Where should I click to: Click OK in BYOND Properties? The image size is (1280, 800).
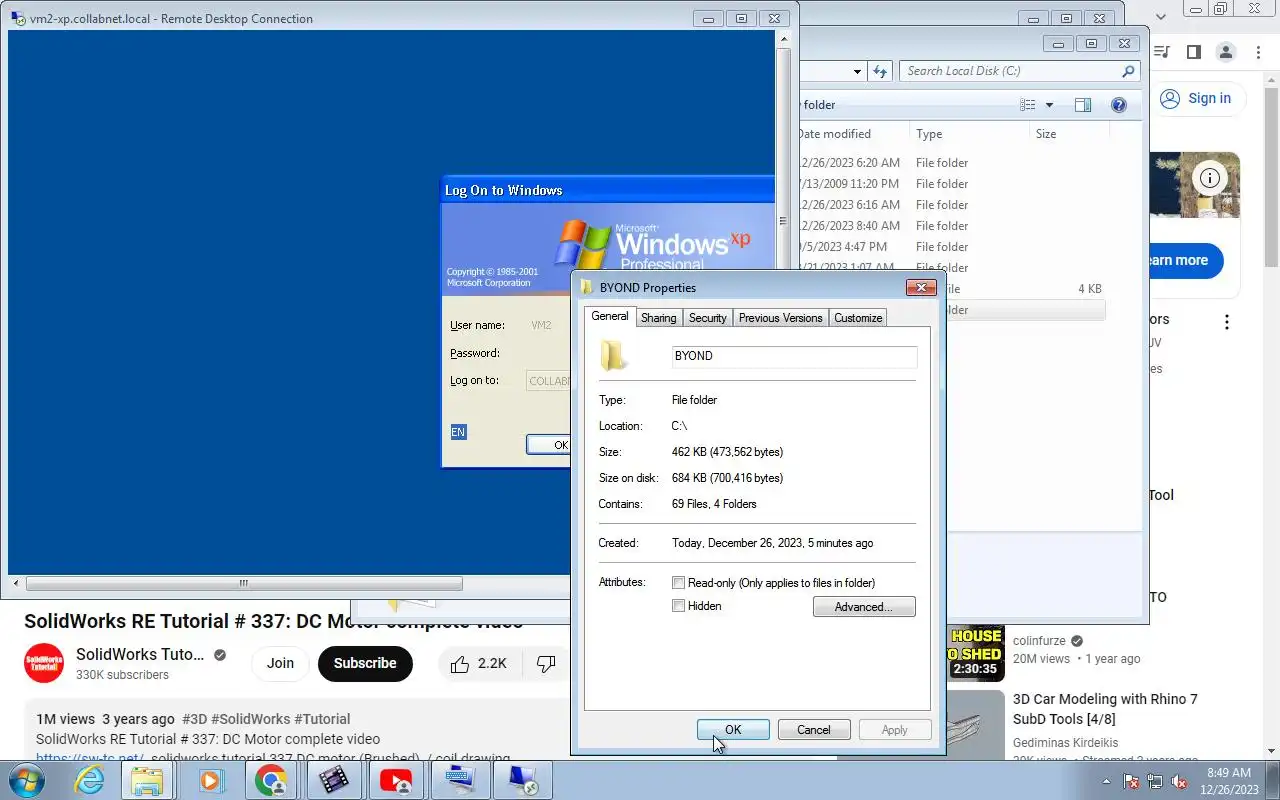click(733, 730)
